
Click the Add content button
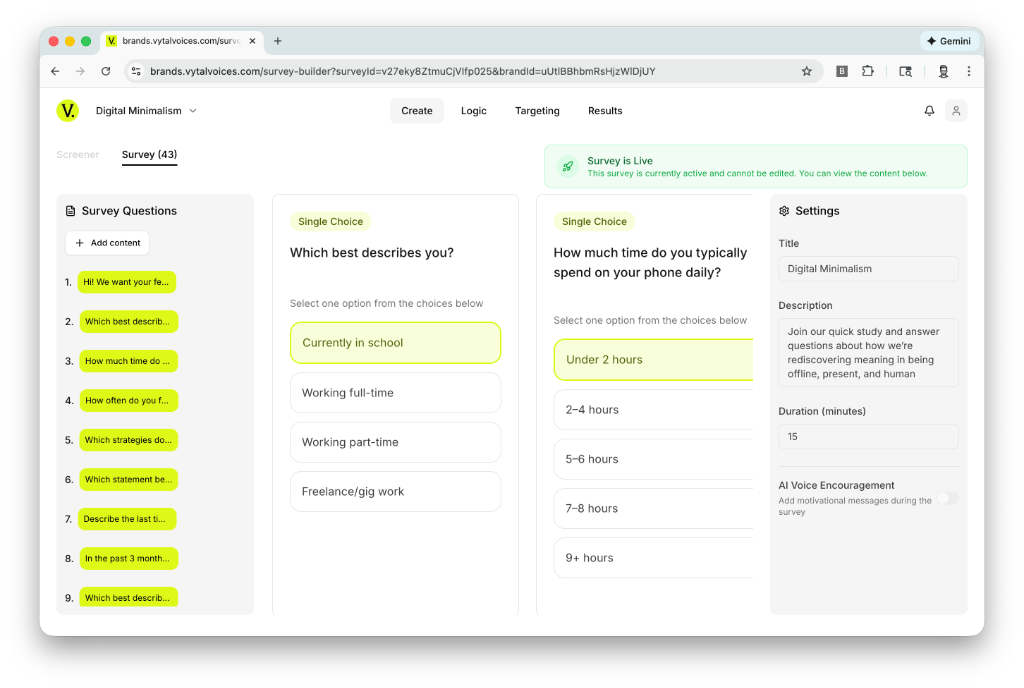pos(107,242)
